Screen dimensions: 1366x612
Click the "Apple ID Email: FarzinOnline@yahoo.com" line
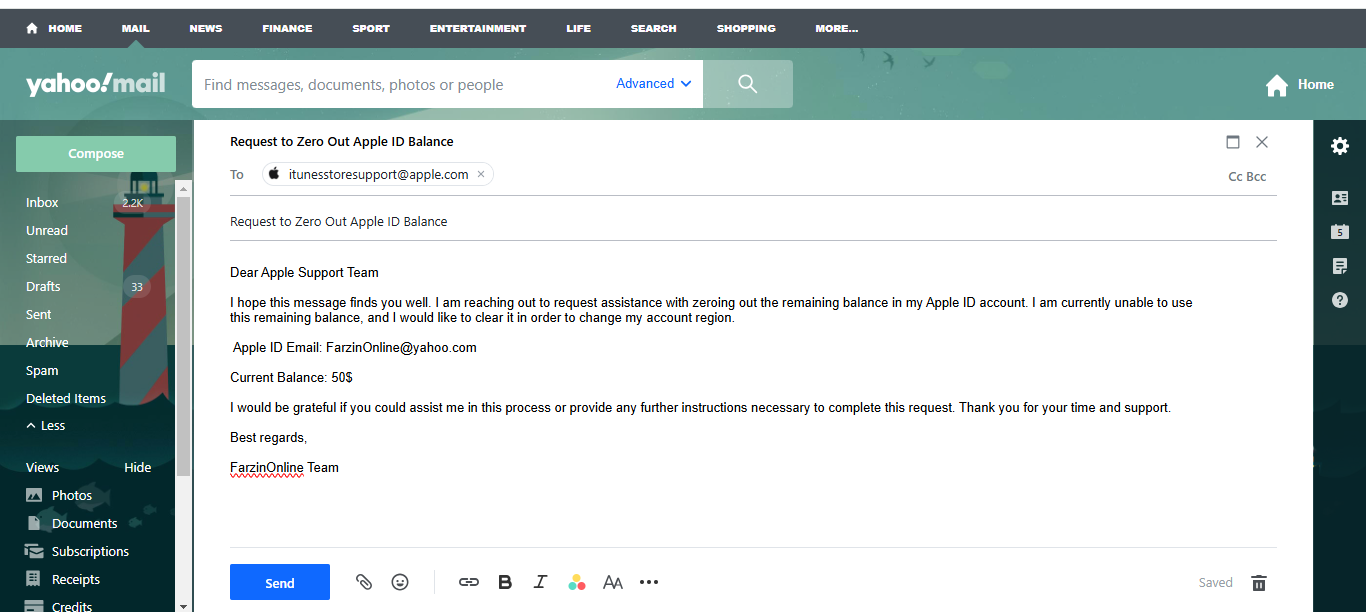click(355, 348)
